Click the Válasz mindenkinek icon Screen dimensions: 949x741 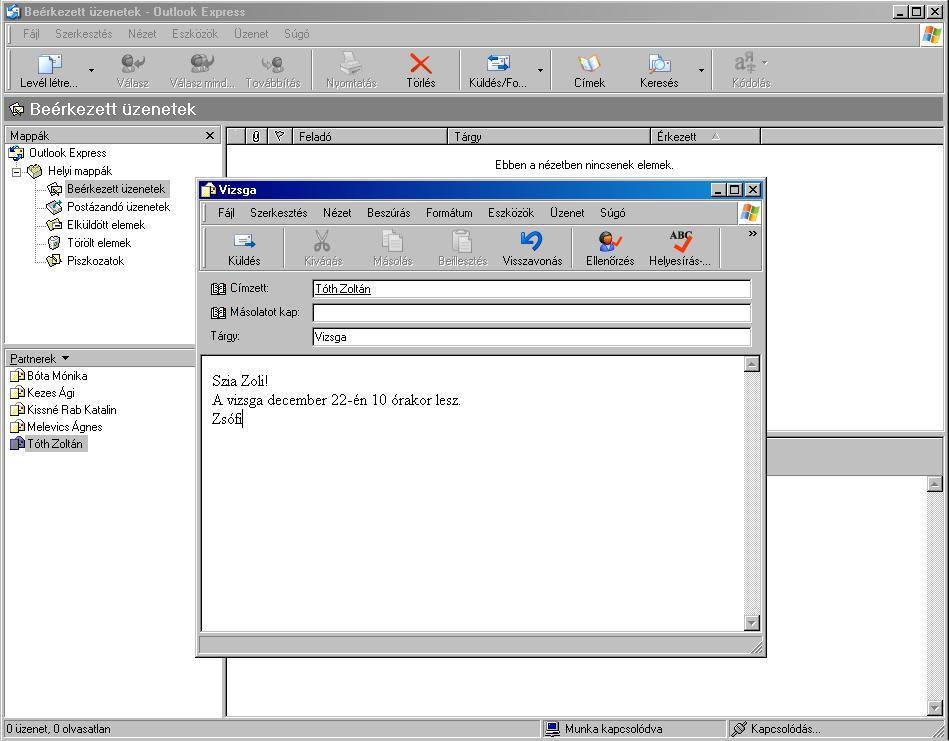click(202, 64)
